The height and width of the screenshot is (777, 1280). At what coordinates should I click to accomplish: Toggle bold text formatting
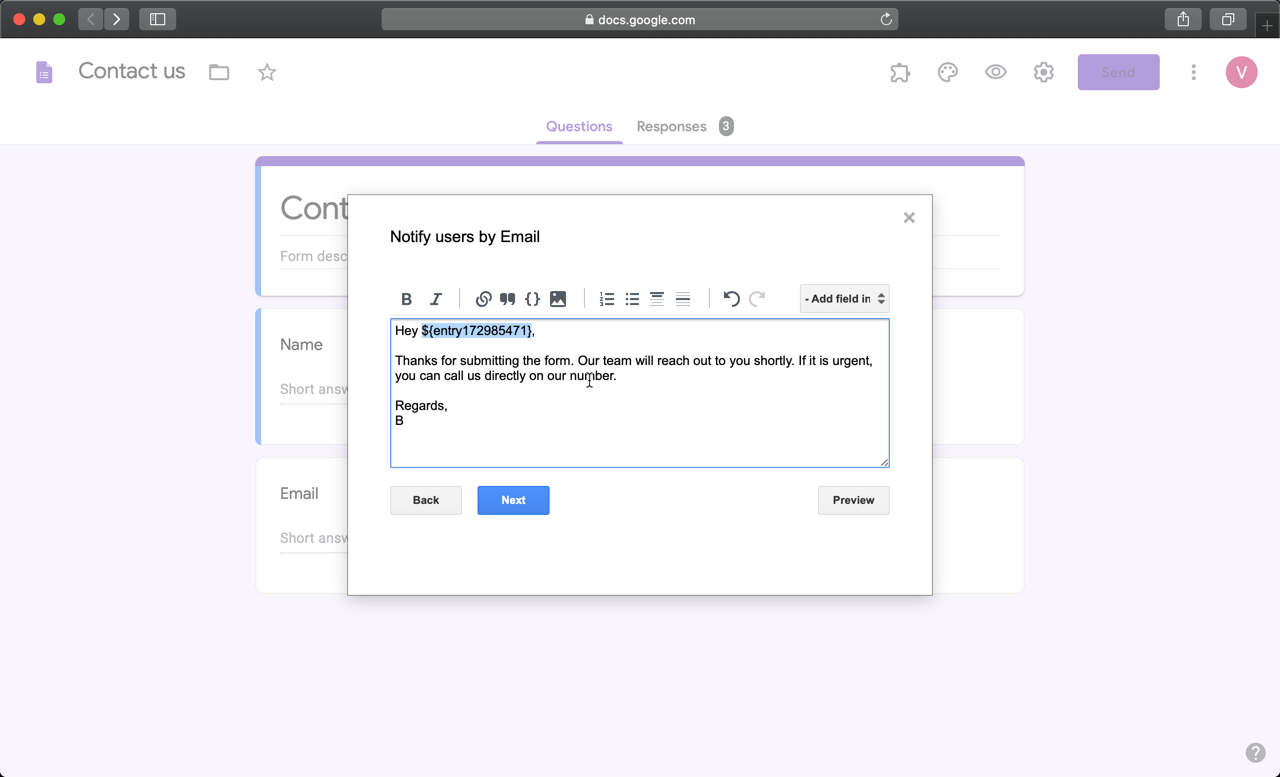[406, 298]
